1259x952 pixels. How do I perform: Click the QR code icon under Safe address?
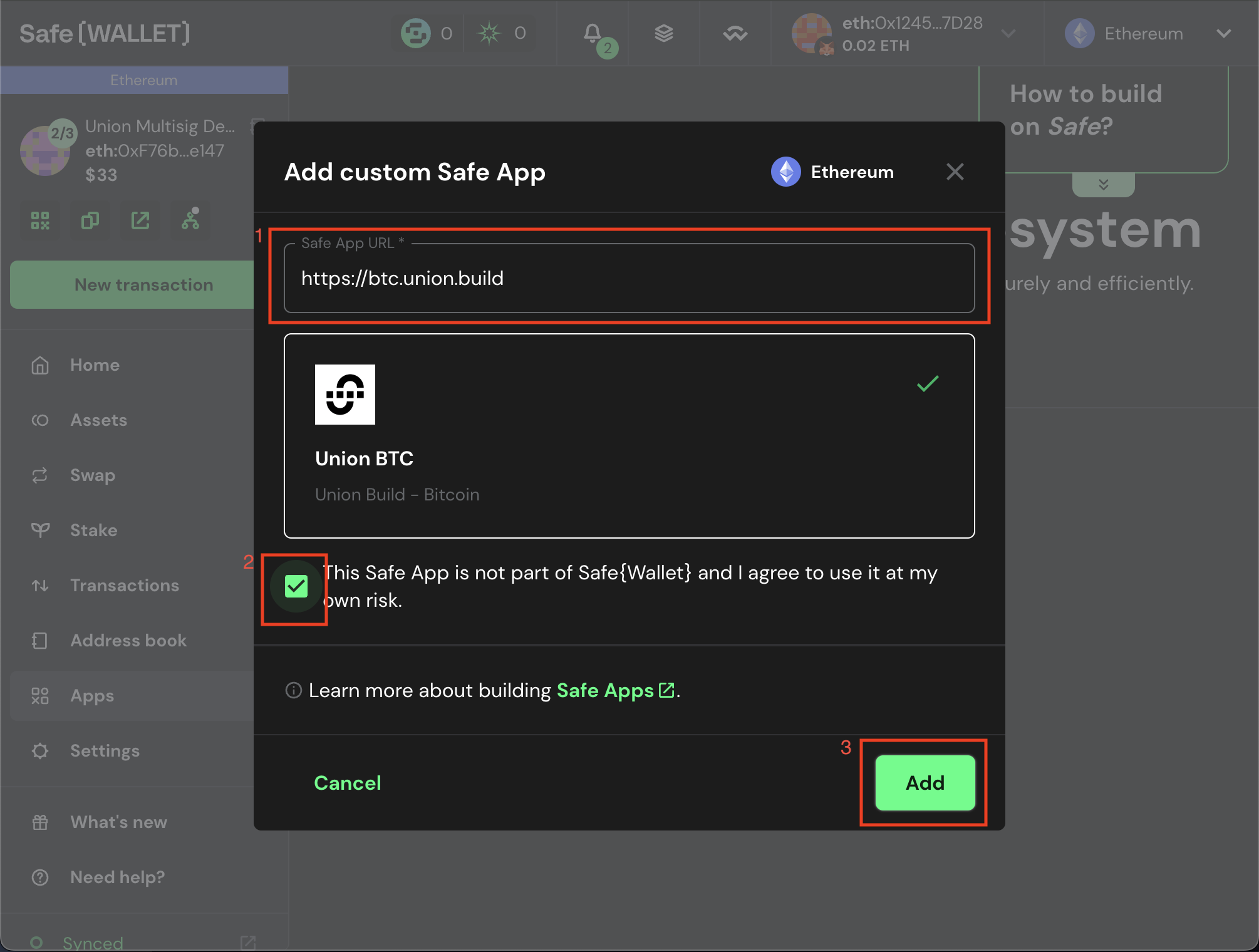click(40, 220)
